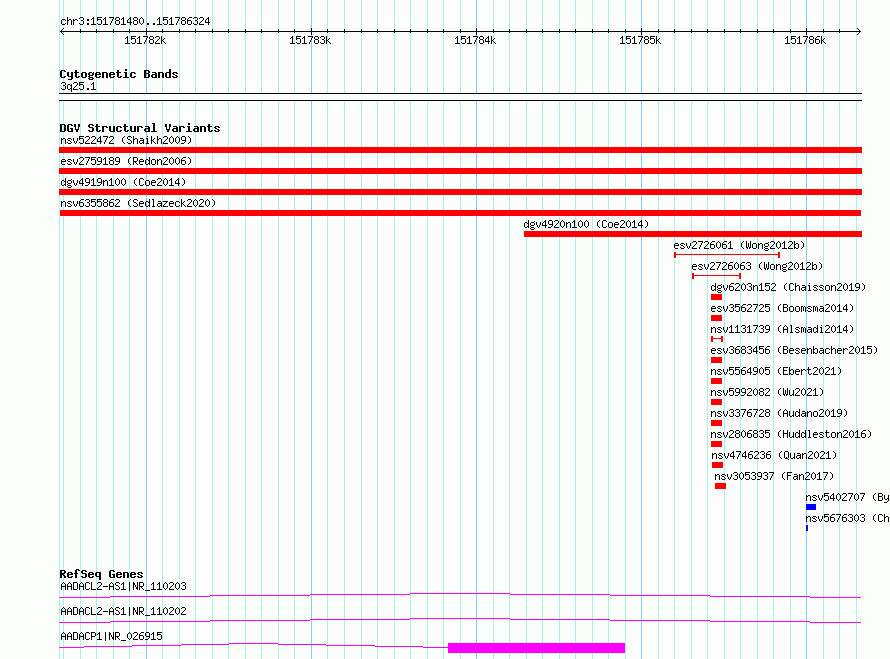Open nsv3053937 (Fan2017) label
This screenshot has width=890, height=659.
pos(774,476)
